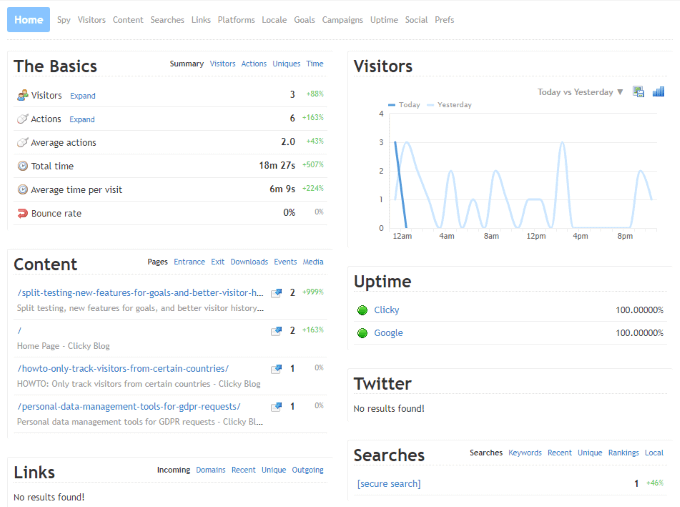Open the Clicky uptime monitor link
The image size is (680, 507).
[x=386, y=310]
